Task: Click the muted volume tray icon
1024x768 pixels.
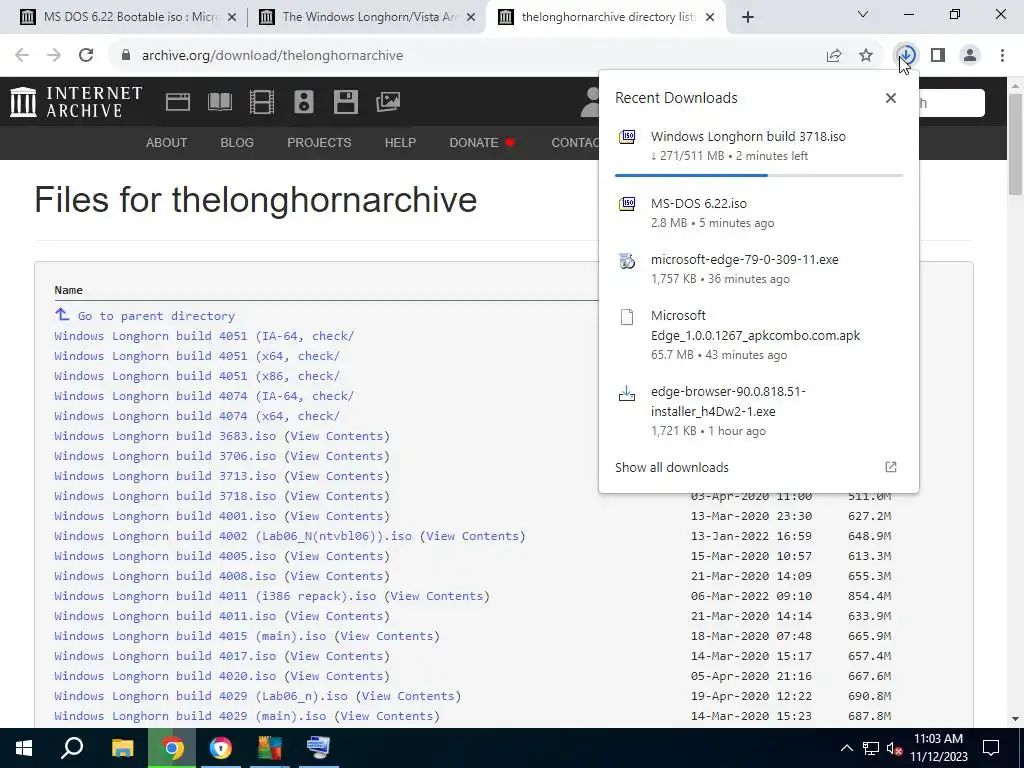Action: [895, 748]
